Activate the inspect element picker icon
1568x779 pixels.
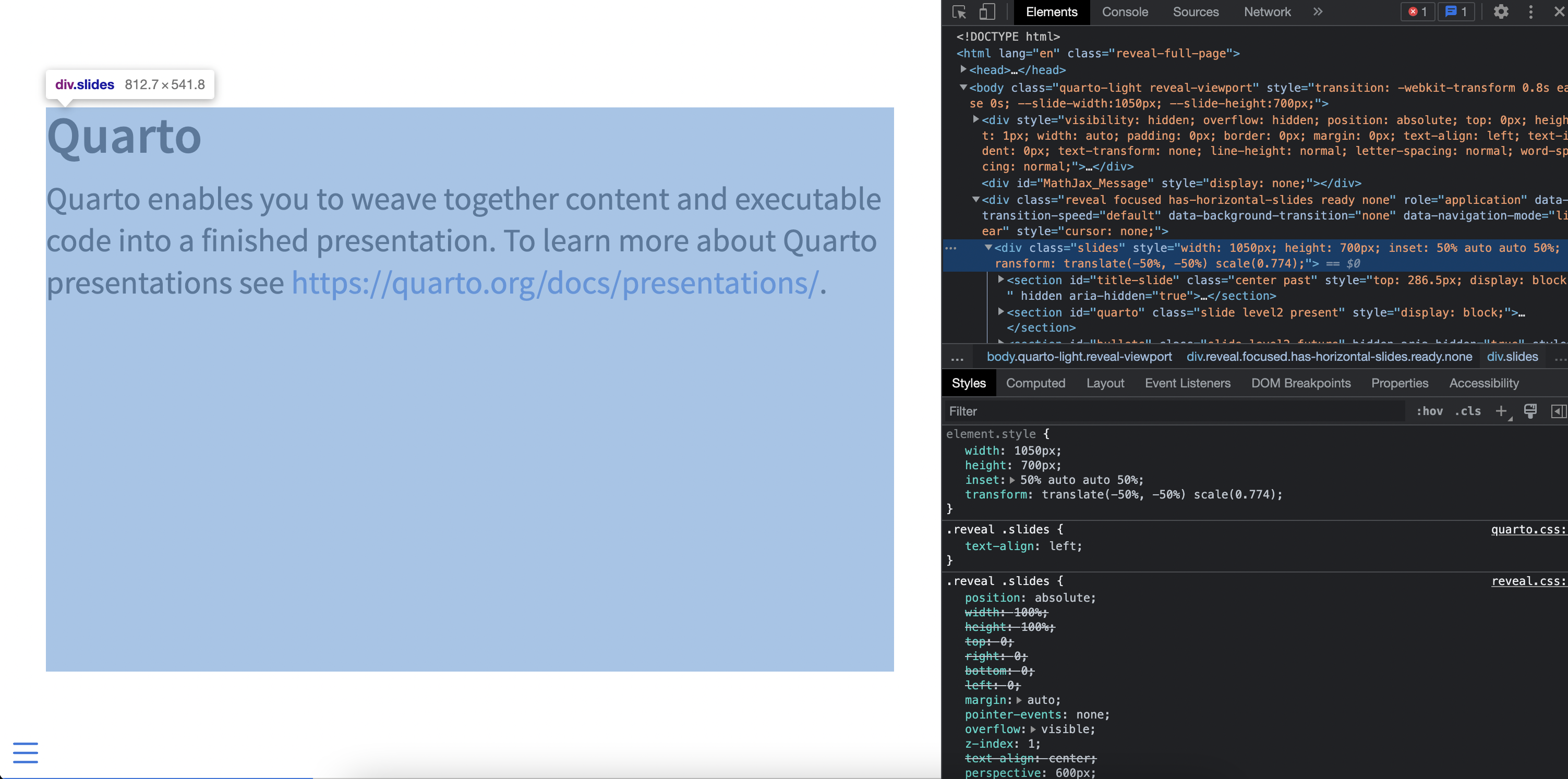pyautogui.click(x=959, y=12)
